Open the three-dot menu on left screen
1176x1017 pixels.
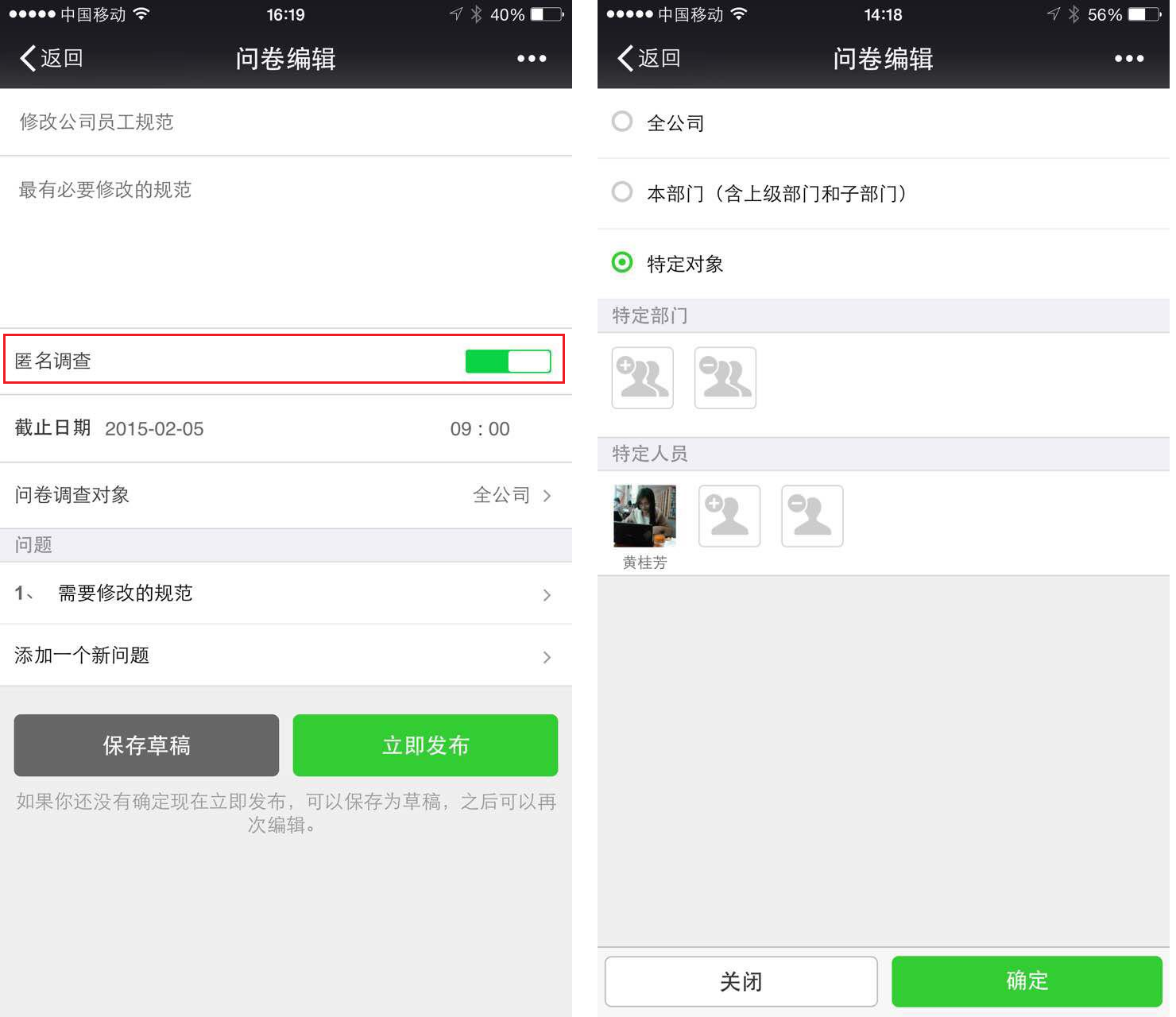click(x=532, y=58)
